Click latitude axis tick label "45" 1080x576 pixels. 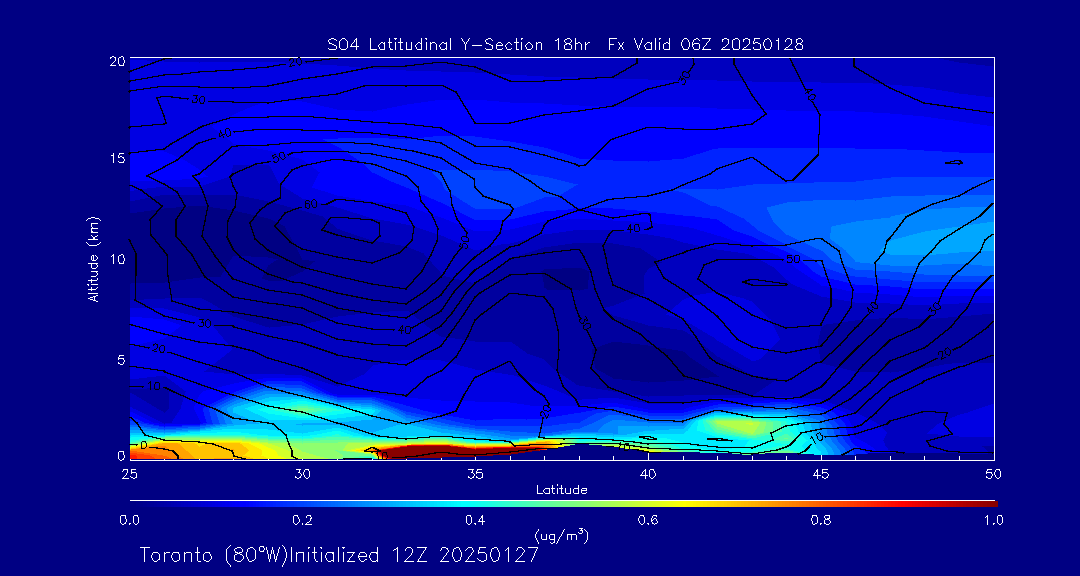pyautogui.click(x=820, y=473)
